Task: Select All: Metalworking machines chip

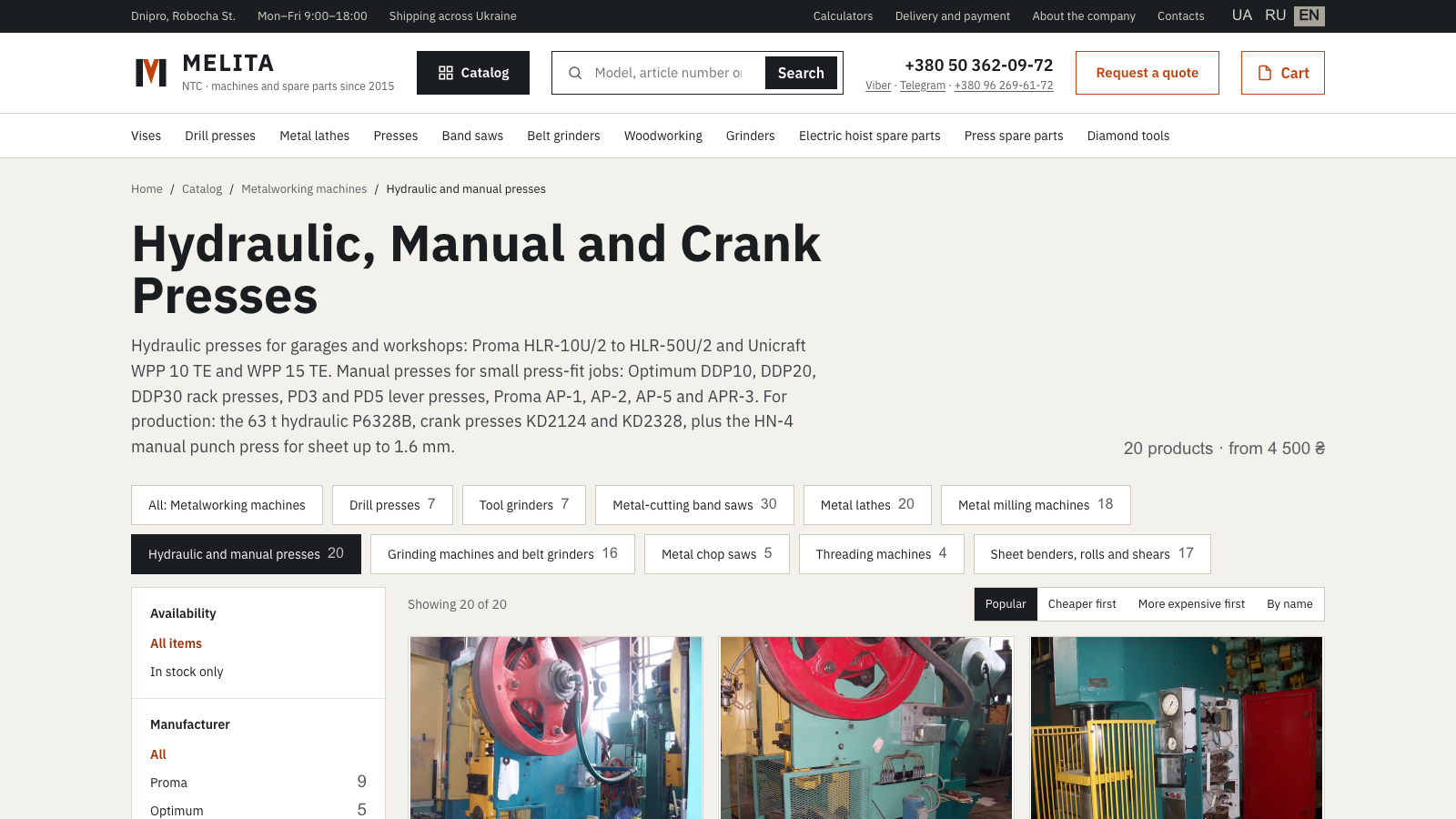Action: [x=227, y=505]
